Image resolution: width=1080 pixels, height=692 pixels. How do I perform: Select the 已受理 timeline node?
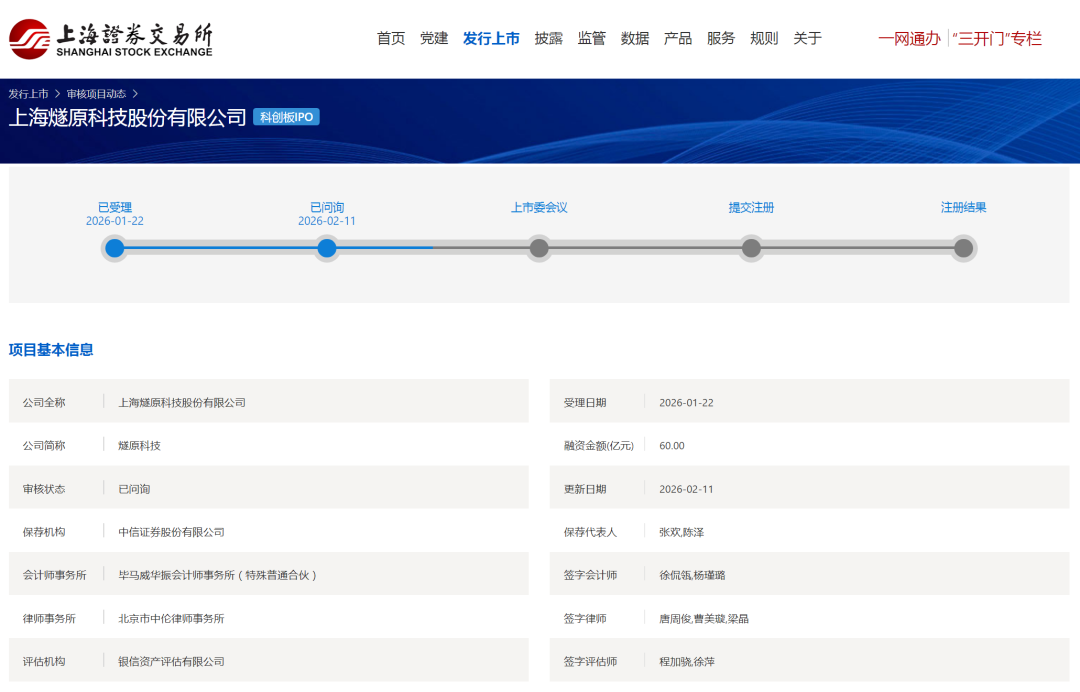[115, 248]
